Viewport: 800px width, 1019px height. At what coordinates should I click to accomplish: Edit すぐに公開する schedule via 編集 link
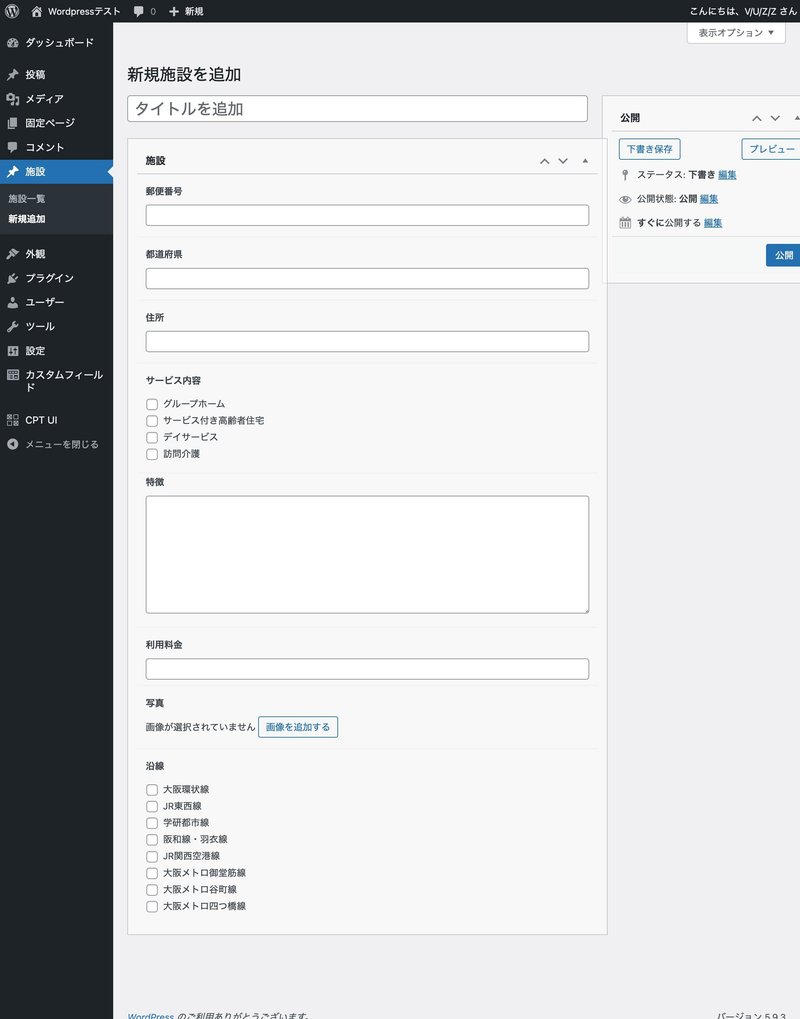point(713,223)
